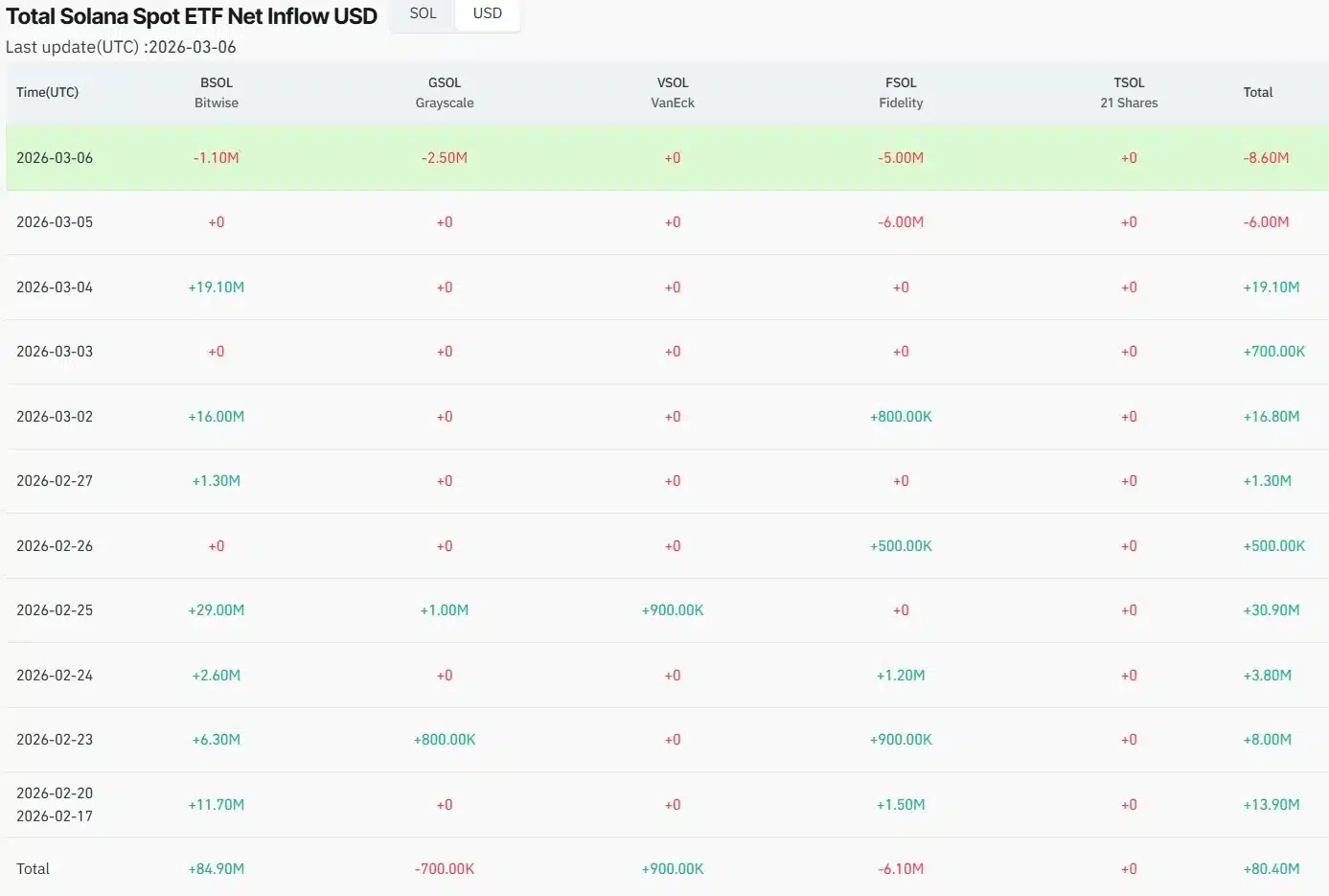
Task: Select the USD unit toggle
Action: [x=487, y=13]
